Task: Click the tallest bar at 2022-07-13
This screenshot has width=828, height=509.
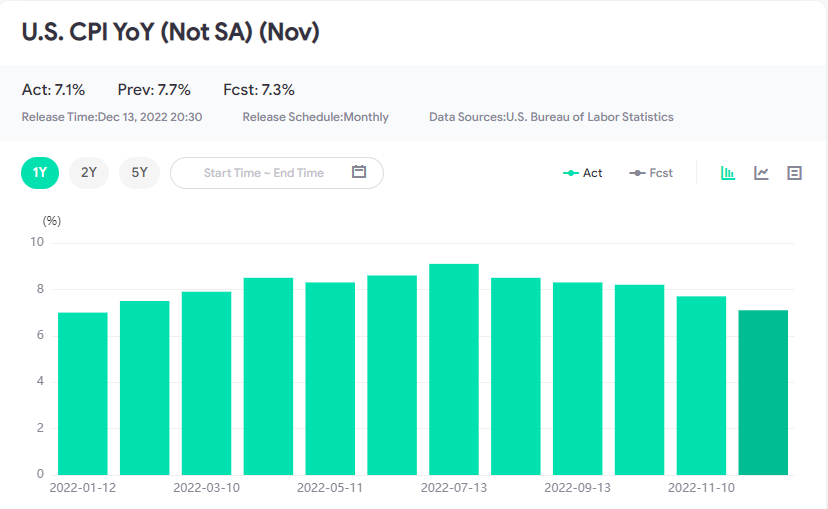Action: tap(454, 369)
